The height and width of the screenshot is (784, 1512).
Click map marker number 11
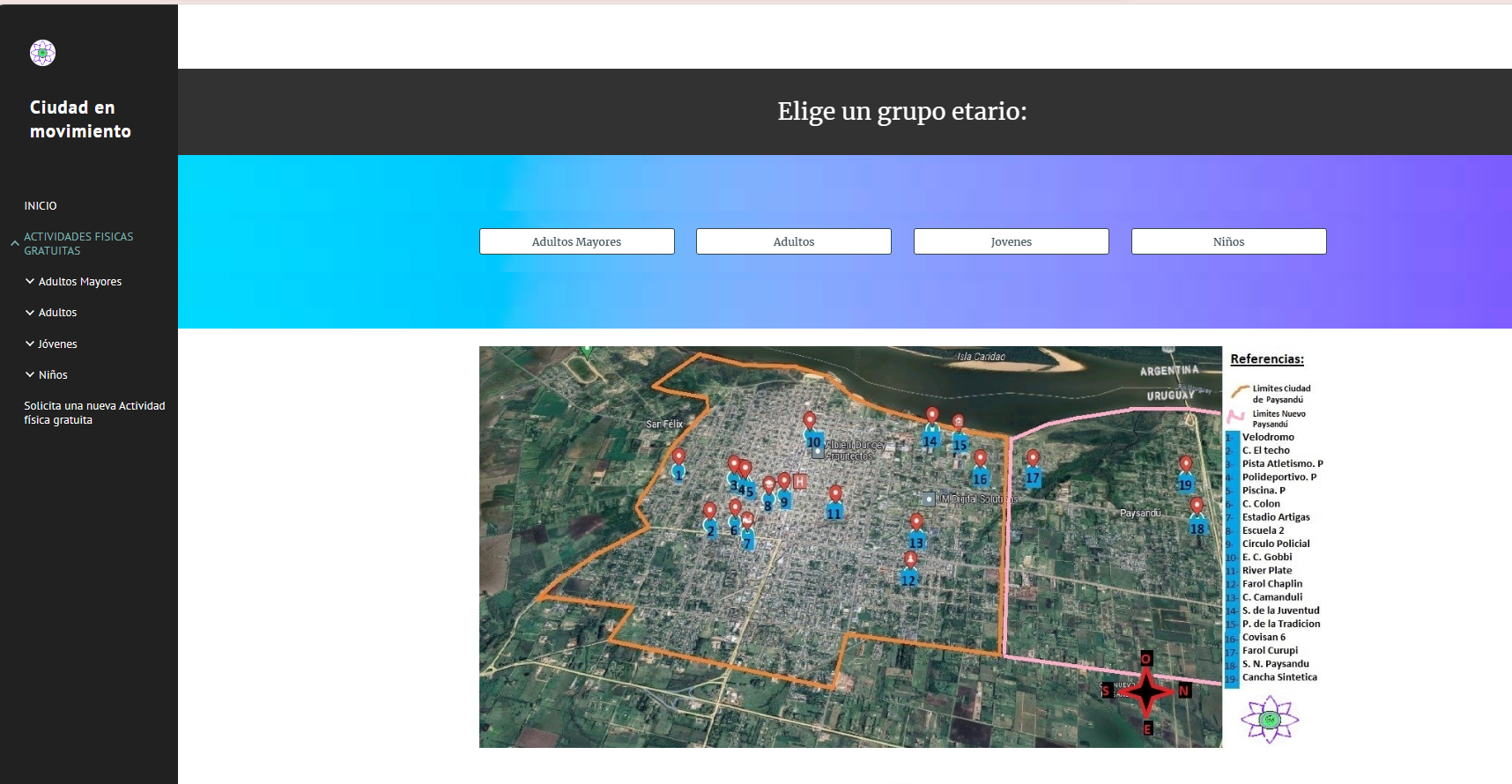pyautogui.click(x=835, y=494)
